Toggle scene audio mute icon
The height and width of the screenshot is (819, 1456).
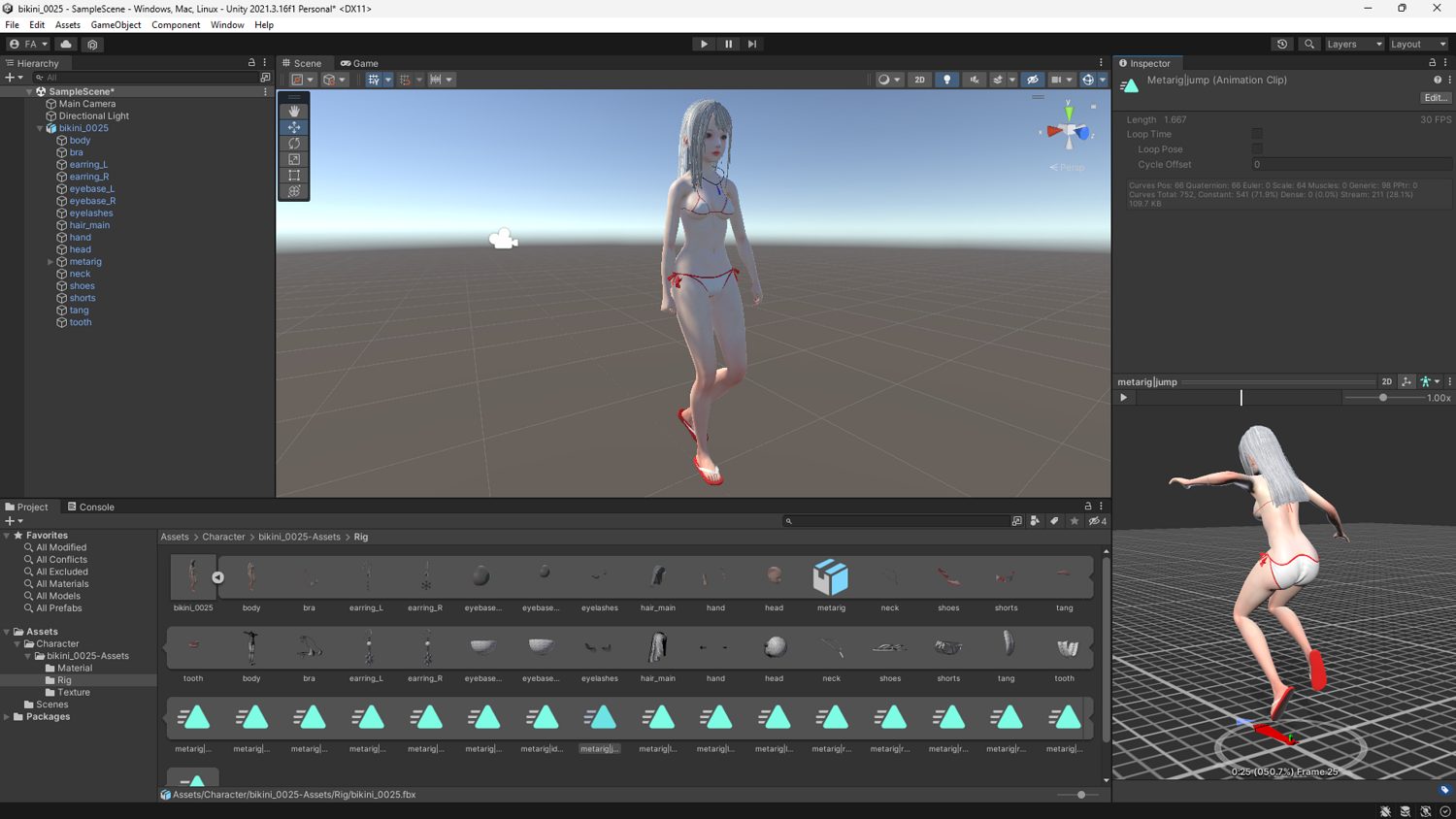tap(974, 80)
